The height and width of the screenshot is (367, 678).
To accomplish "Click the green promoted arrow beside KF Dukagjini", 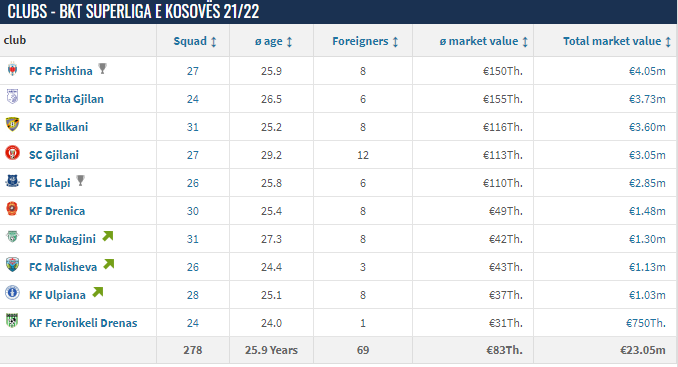I will [x=108, y=236].
